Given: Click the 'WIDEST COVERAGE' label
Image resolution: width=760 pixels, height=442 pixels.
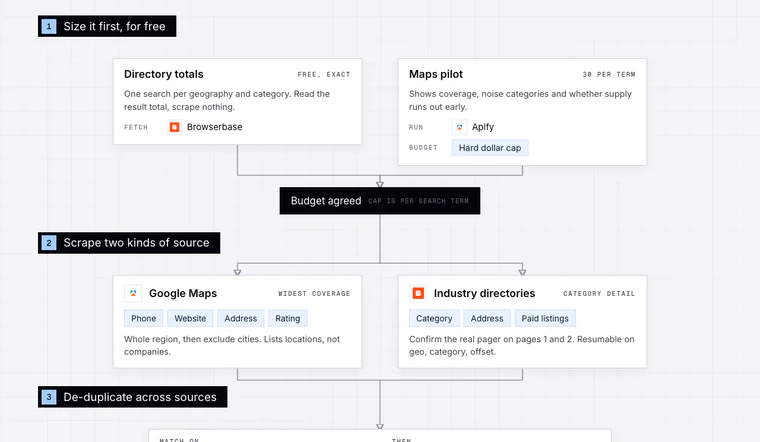Looking at the screenshot, I should click(x=314, y=294).
